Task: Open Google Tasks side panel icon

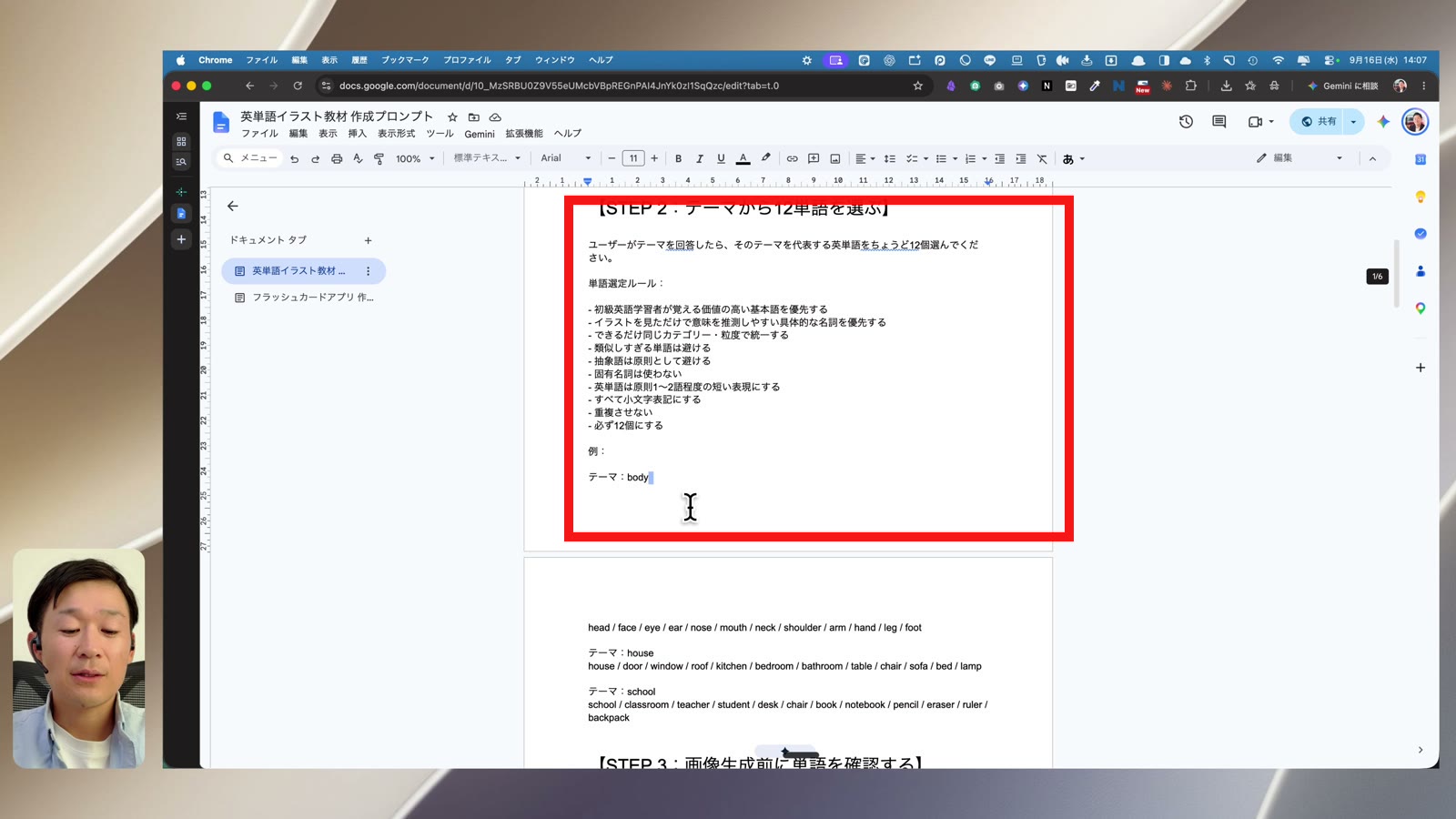Action: (1420, 234)
